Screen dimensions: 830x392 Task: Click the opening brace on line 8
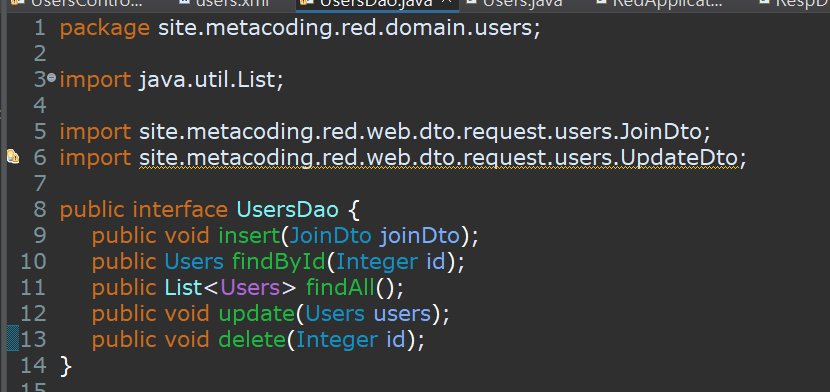(x=354, y=210)
